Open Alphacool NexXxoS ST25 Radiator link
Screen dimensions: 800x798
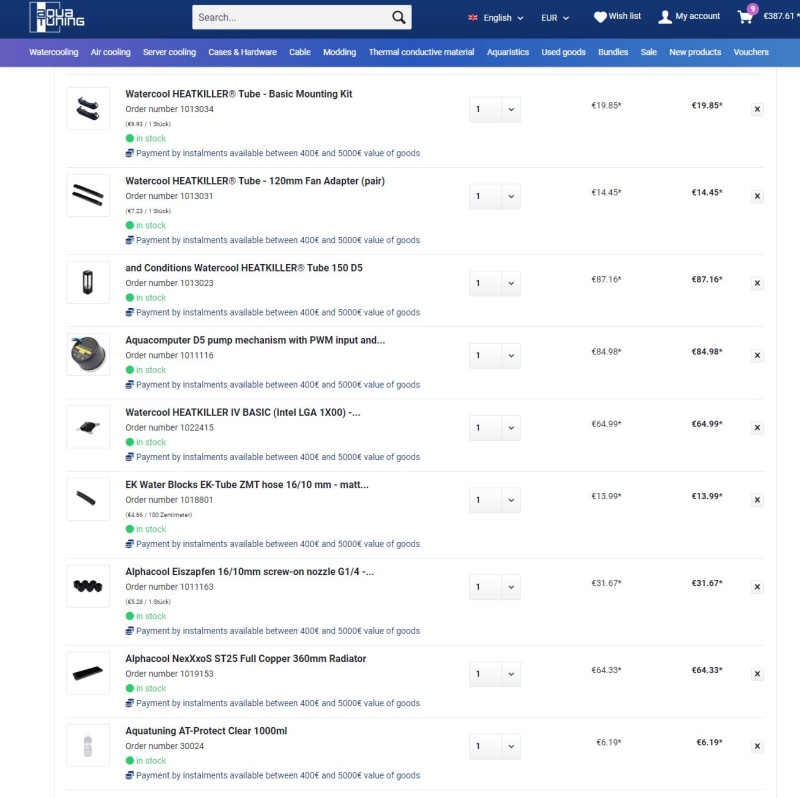click(x=246, y=659)
